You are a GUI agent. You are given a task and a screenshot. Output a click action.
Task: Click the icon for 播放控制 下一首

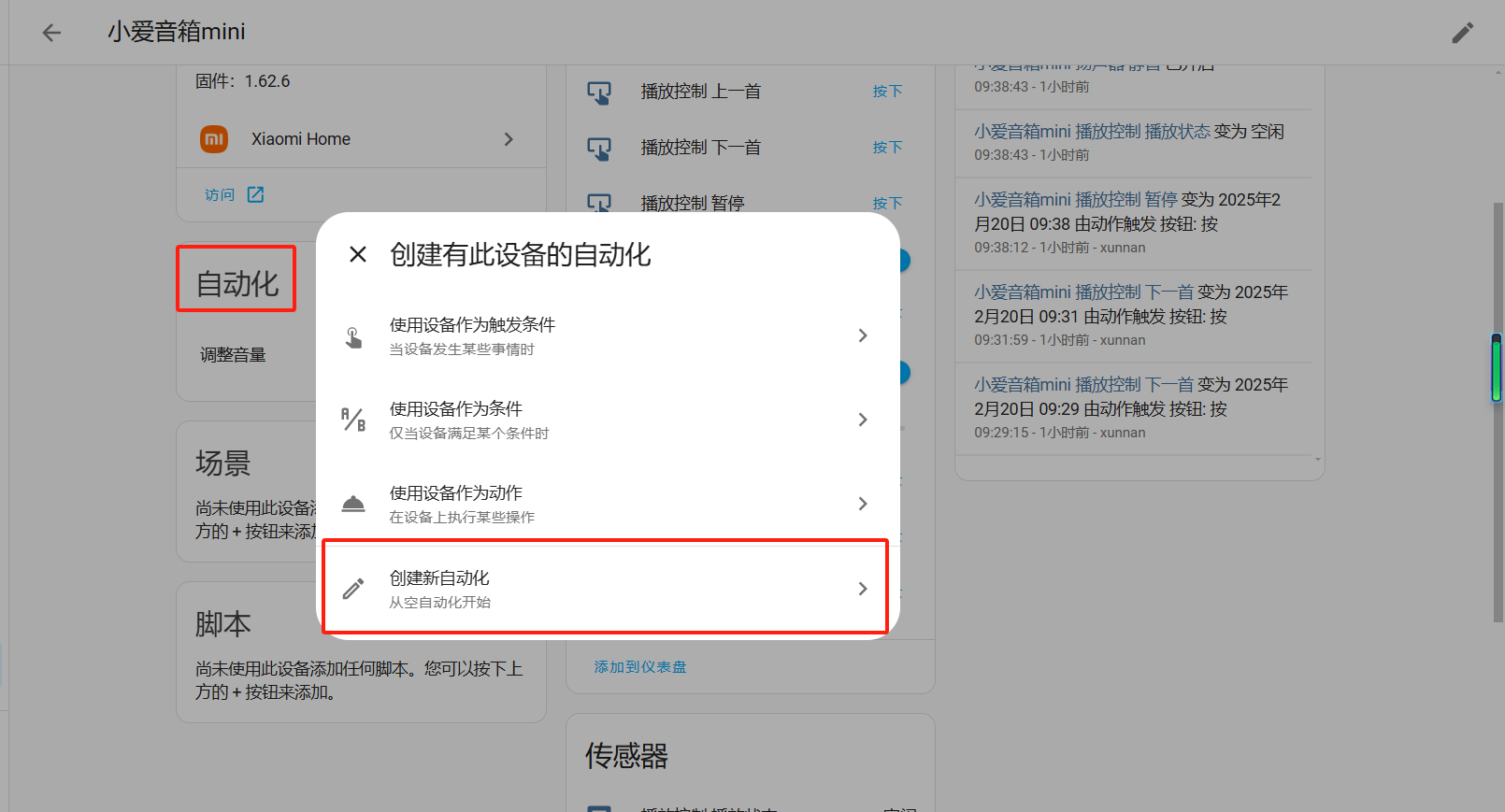coord(599,148)
